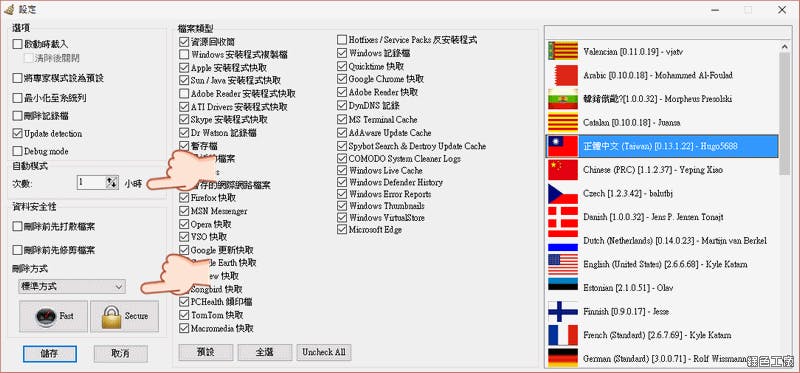
Task: Uncheck Google Chrome 快取
Action: 342,79
